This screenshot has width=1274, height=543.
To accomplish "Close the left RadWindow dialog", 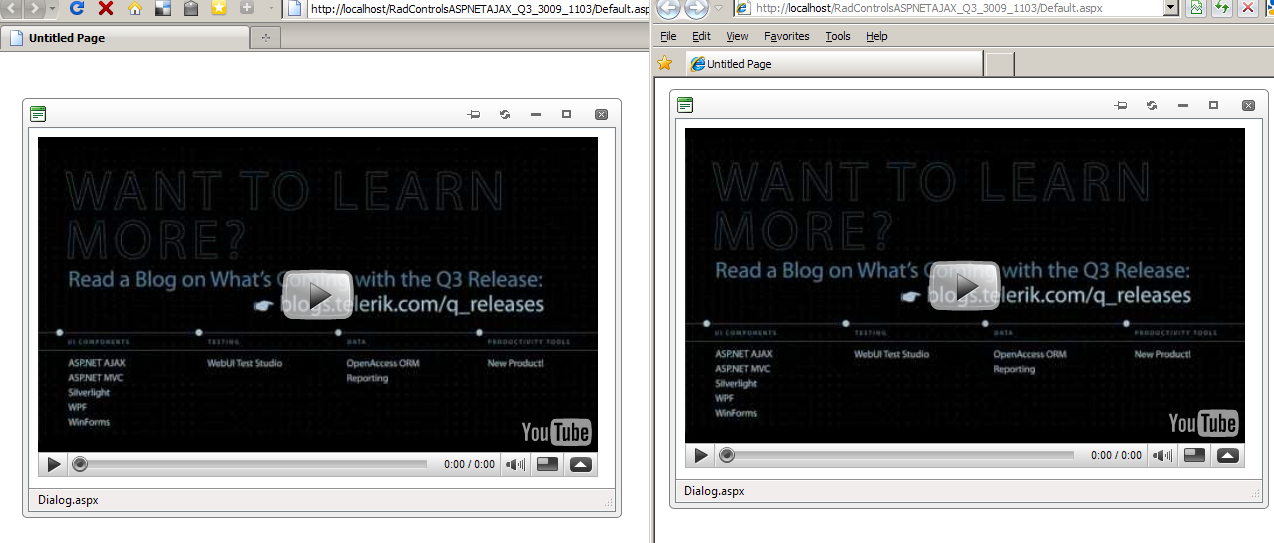I will point(601,115).
